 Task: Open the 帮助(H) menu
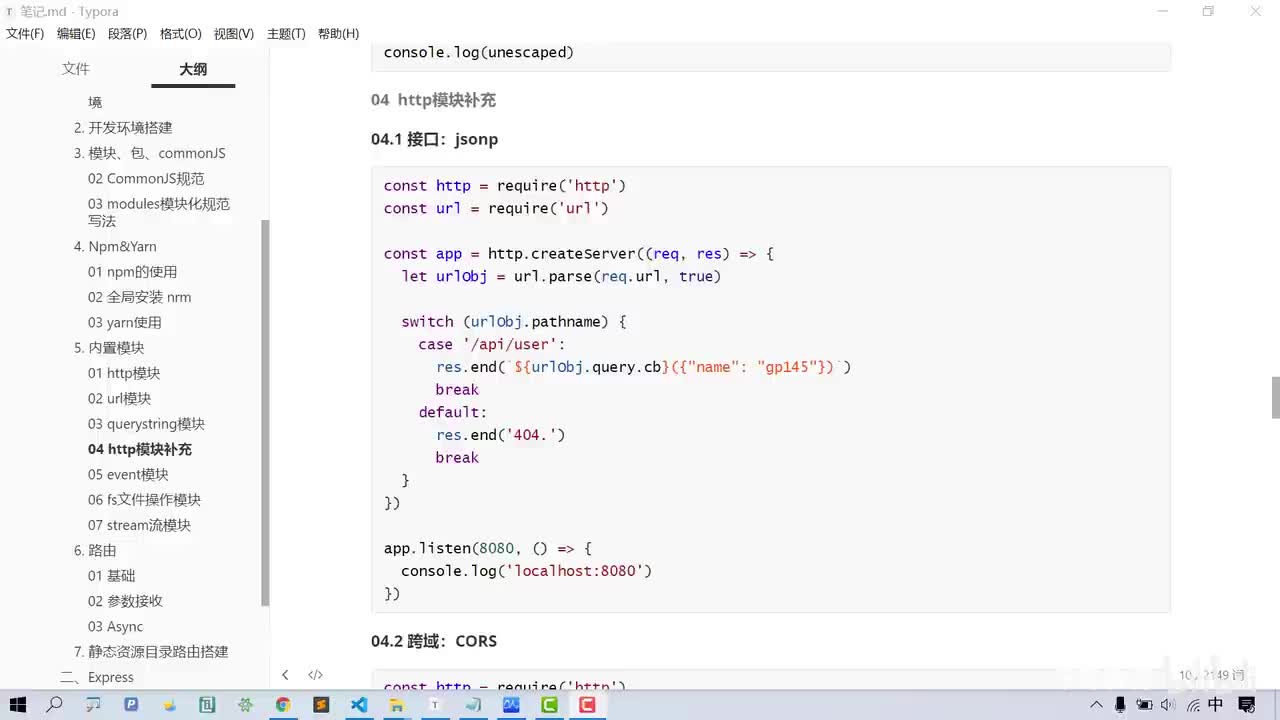tap(338, 34)
